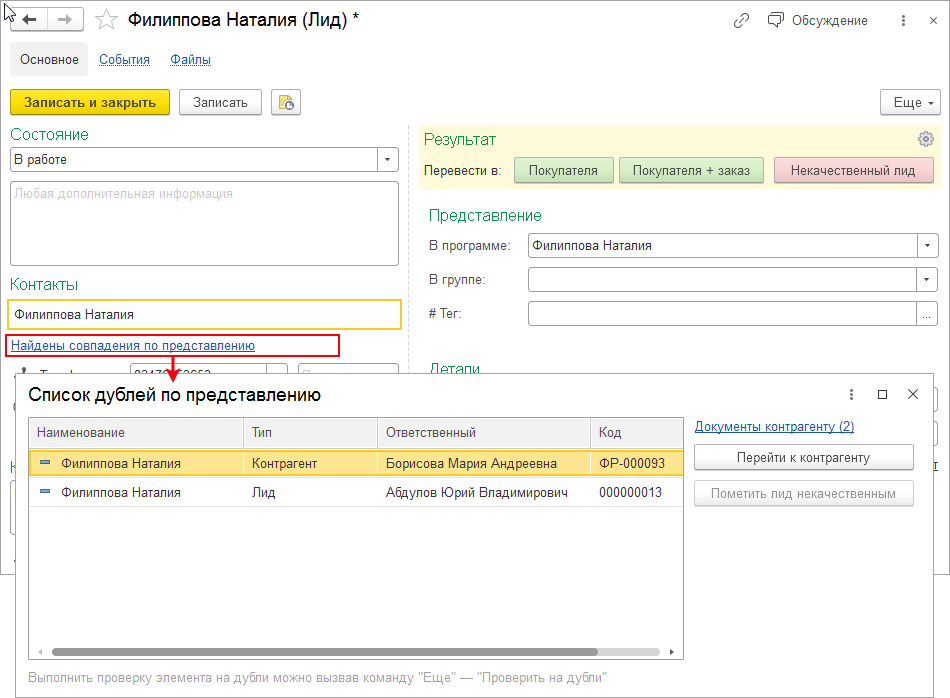
Task: Expand the В группе dropdown
Action: point(928,280)
